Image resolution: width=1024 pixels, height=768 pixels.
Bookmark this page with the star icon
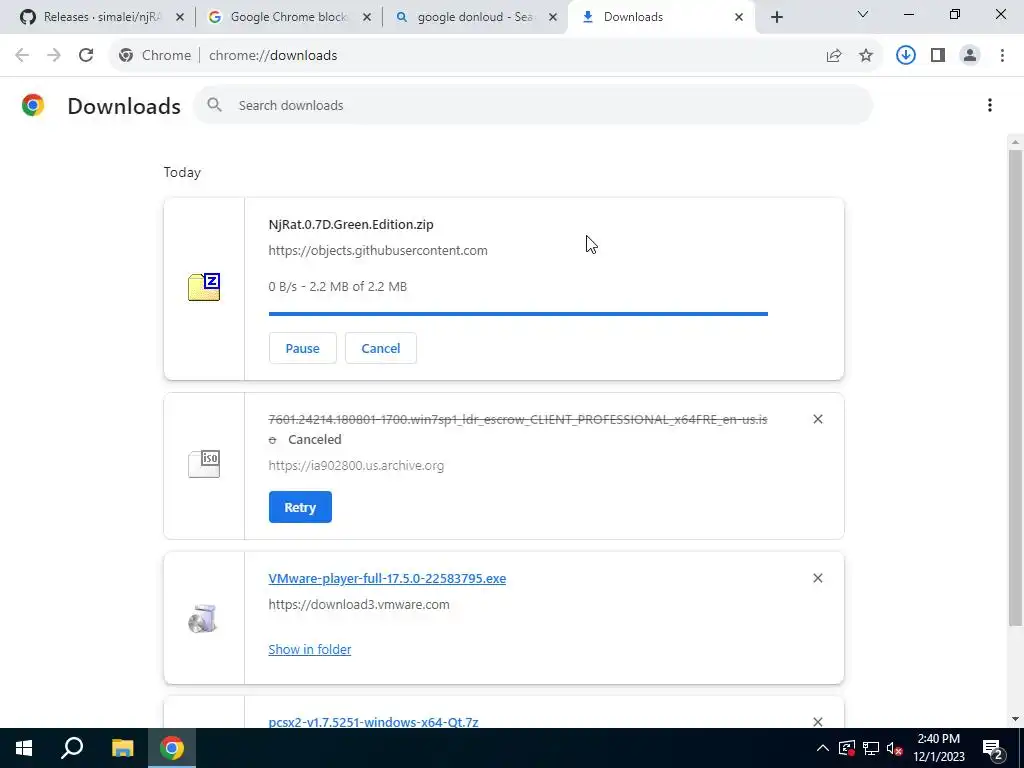click(866, 56)
